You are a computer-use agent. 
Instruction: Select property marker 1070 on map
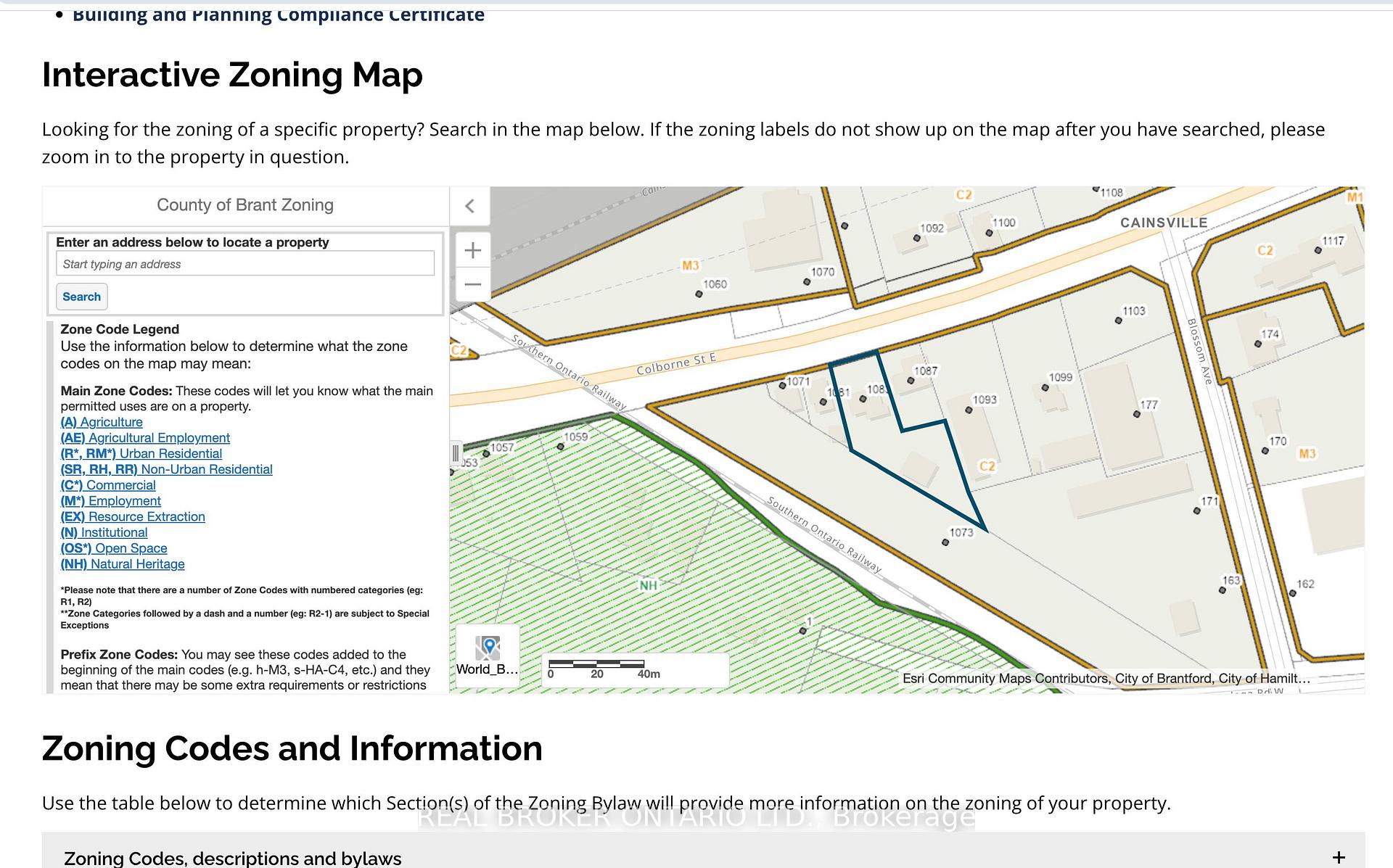[807, 282]
